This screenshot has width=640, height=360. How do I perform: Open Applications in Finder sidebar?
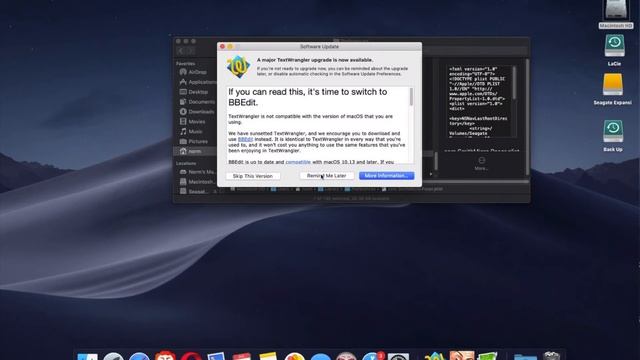coord(197,82)
